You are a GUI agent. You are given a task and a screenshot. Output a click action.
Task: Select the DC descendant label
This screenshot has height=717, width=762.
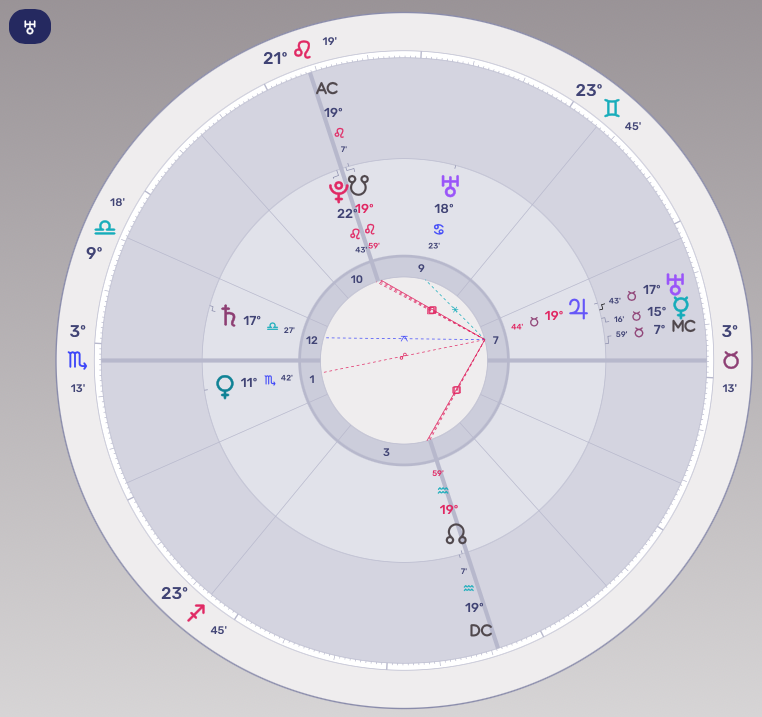click(481, 630)
